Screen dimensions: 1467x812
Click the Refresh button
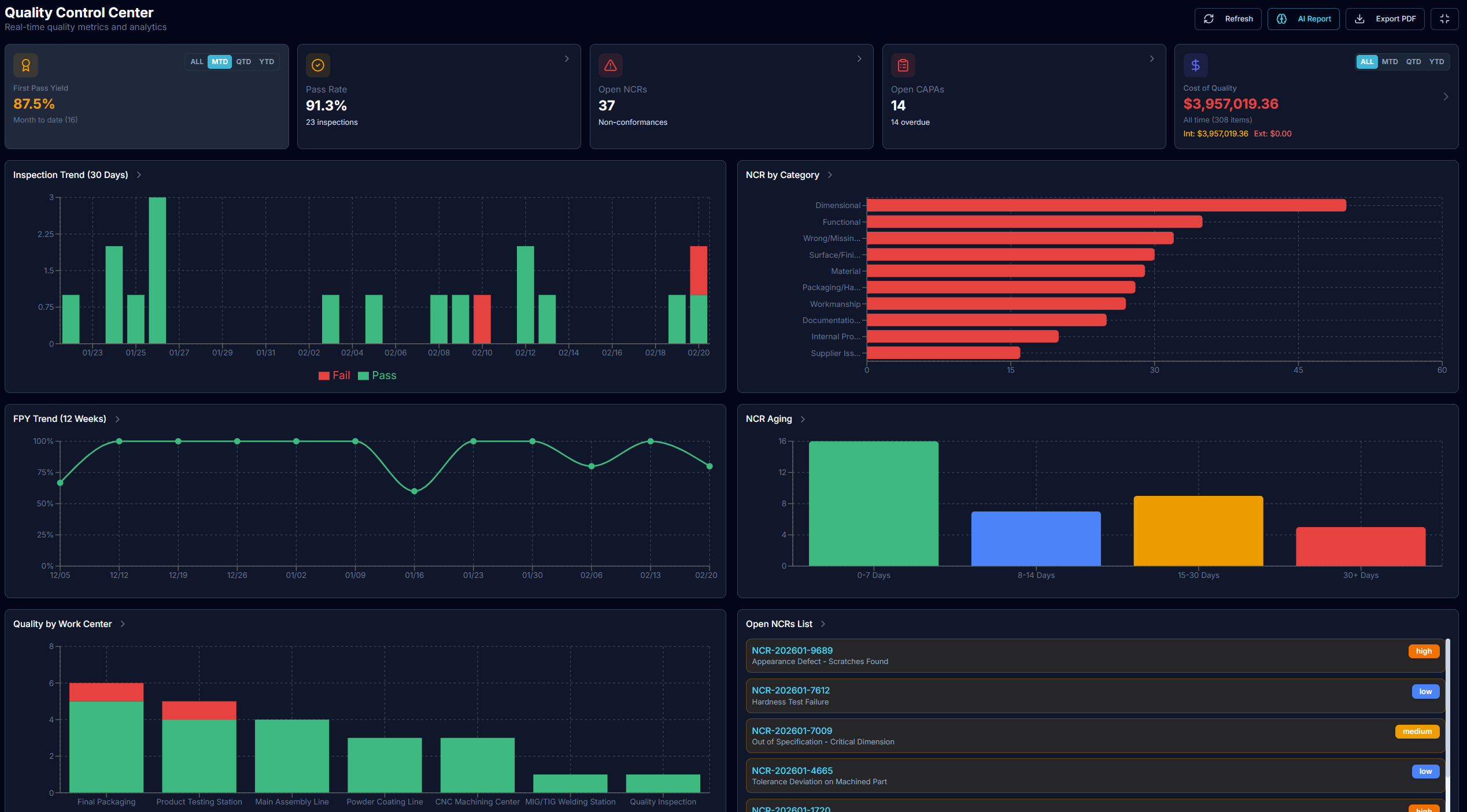pyautogui.click(x=1228, y=19)
